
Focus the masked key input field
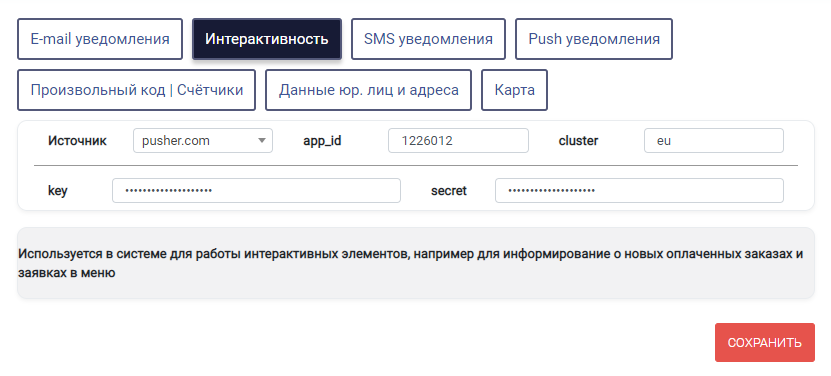point(256,190)
